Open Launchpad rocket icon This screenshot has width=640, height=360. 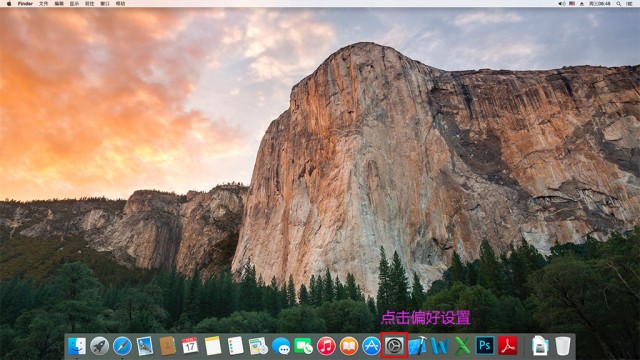(100, 346)
